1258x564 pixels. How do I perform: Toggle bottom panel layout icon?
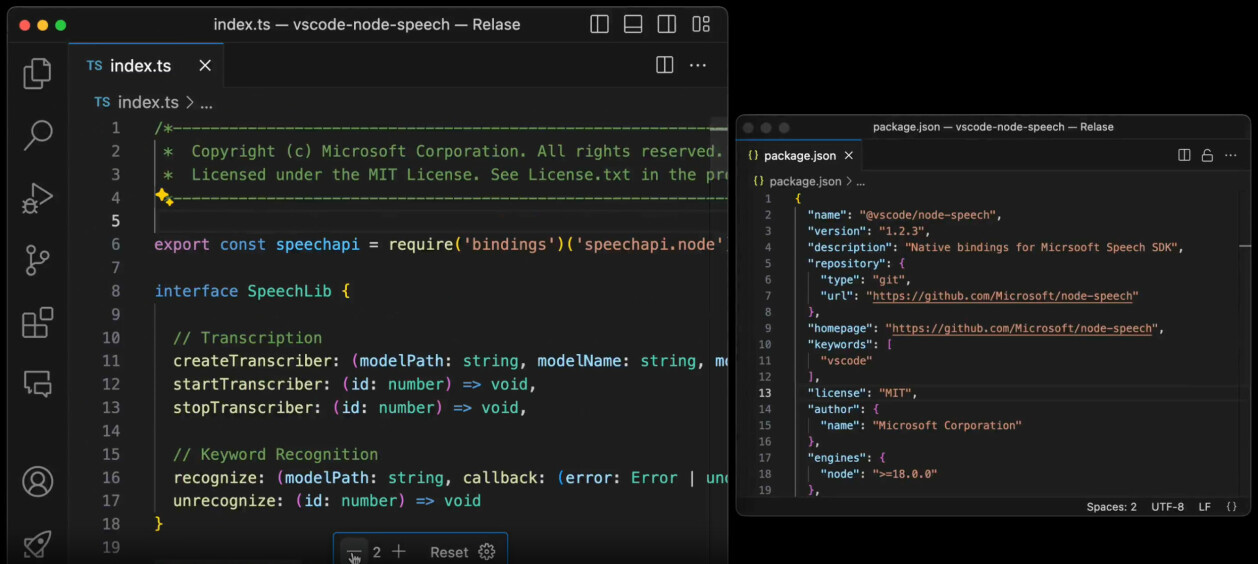[x=633, y=25]
